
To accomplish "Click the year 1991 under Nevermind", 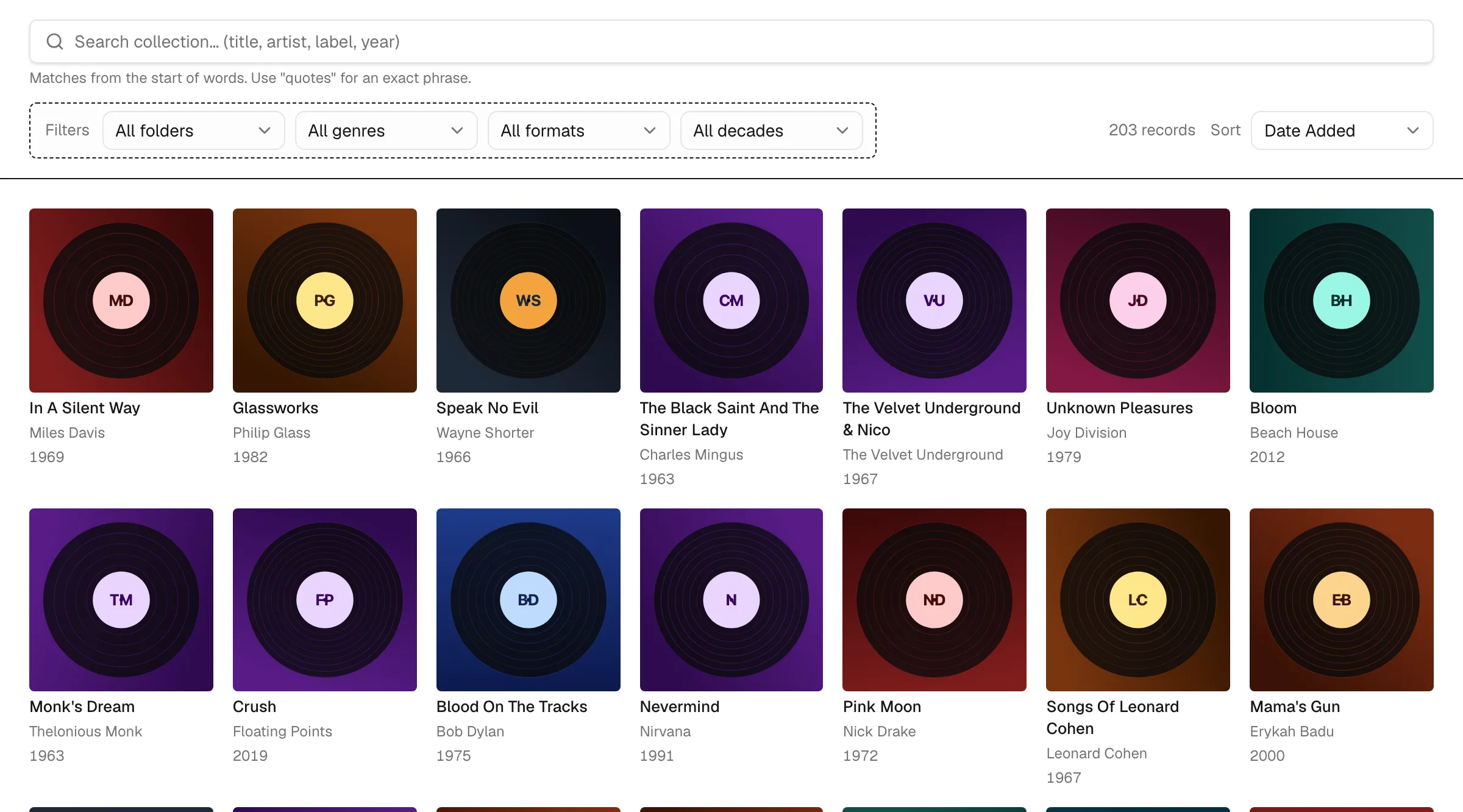I will pyautogui.click(x=657, y=756).
